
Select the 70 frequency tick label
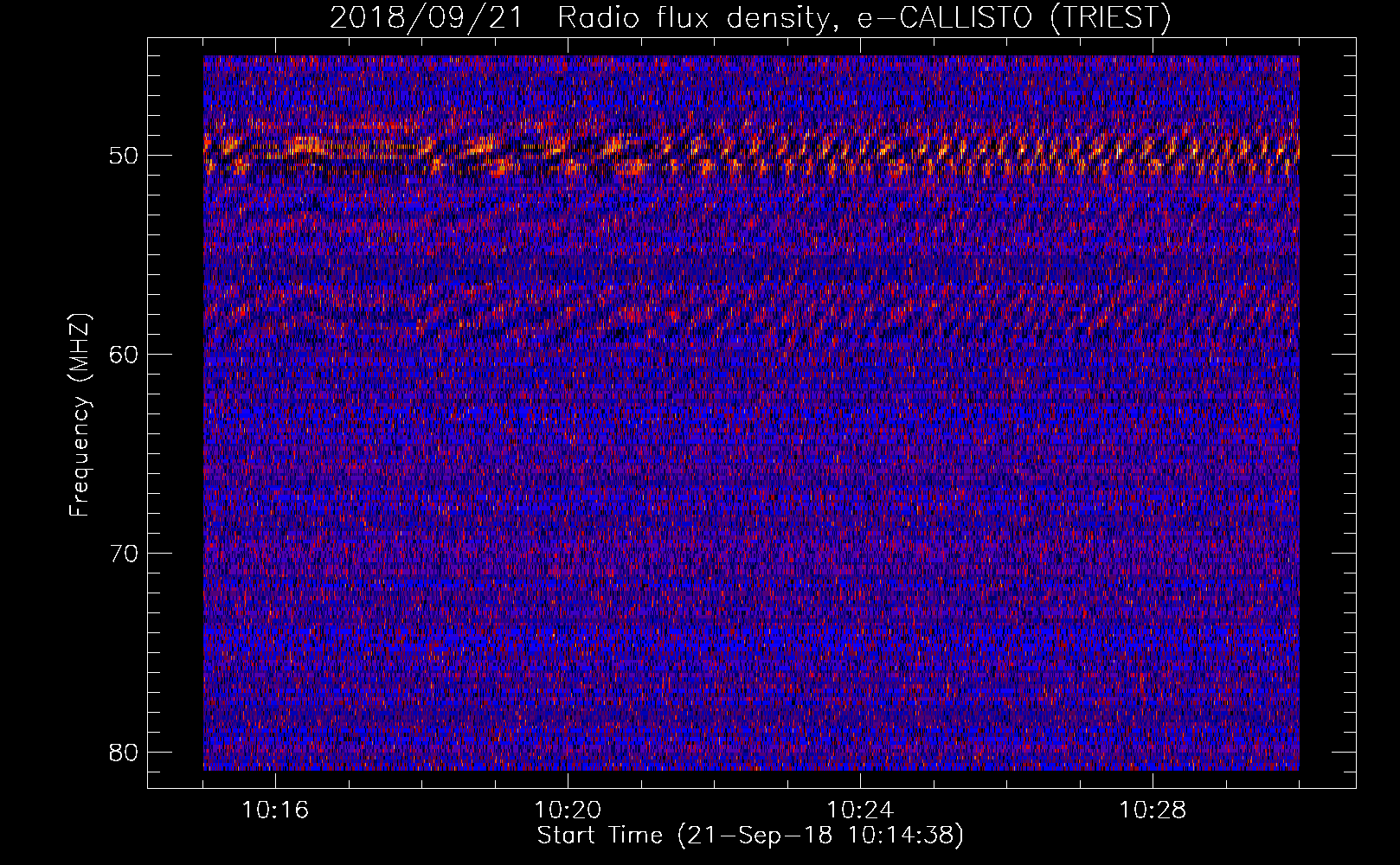point(124,554)
